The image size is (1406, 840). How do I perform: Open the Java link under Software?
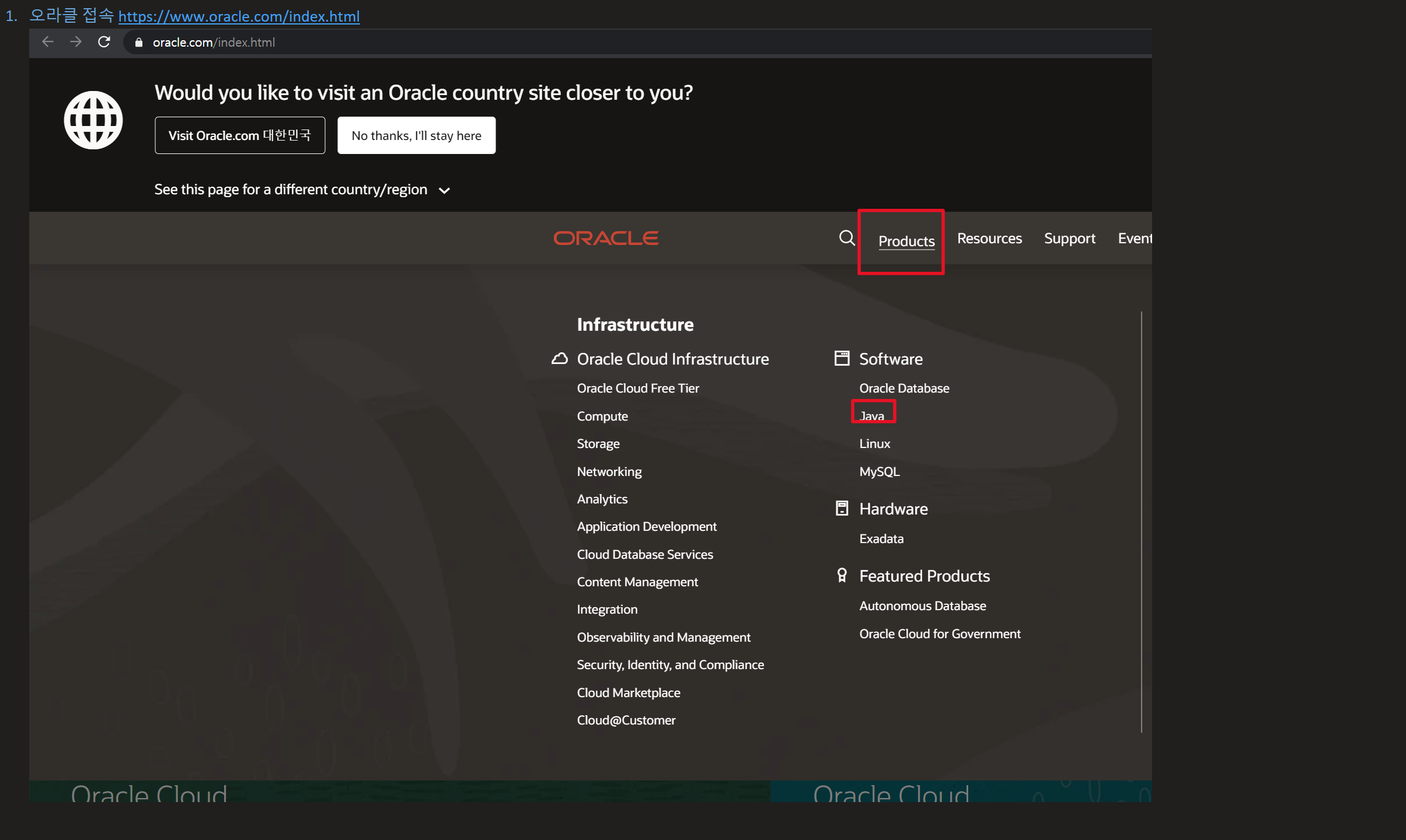click(872, 416)
